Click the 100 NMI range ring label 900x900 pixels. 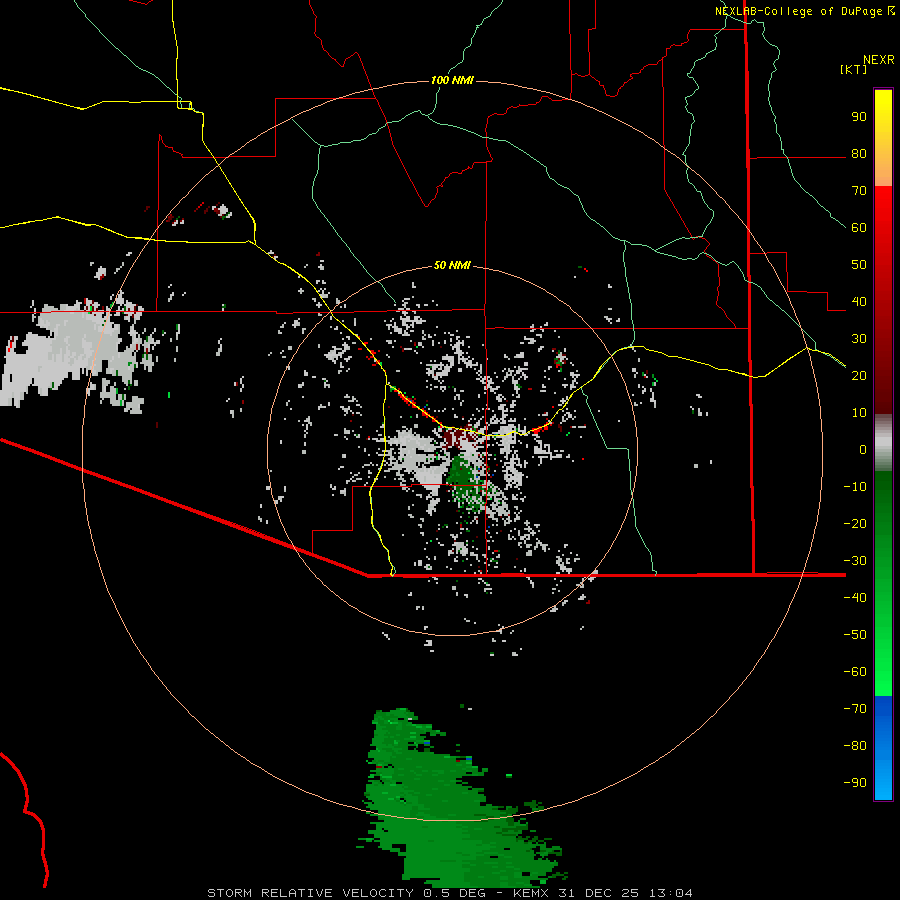point(452,80)
